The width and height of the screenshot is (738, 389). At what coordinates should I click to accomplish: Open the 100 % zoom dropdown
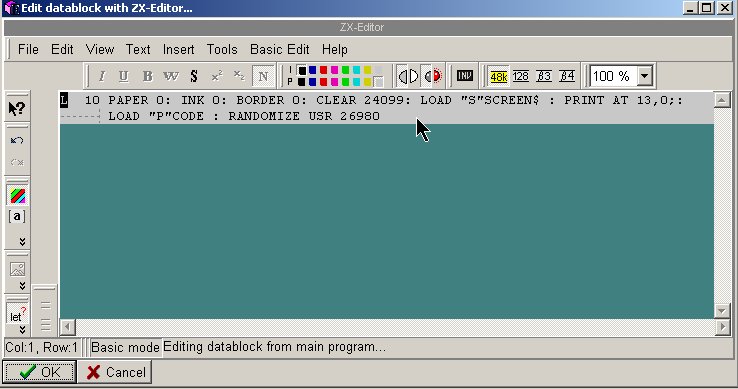click(644, 76)
